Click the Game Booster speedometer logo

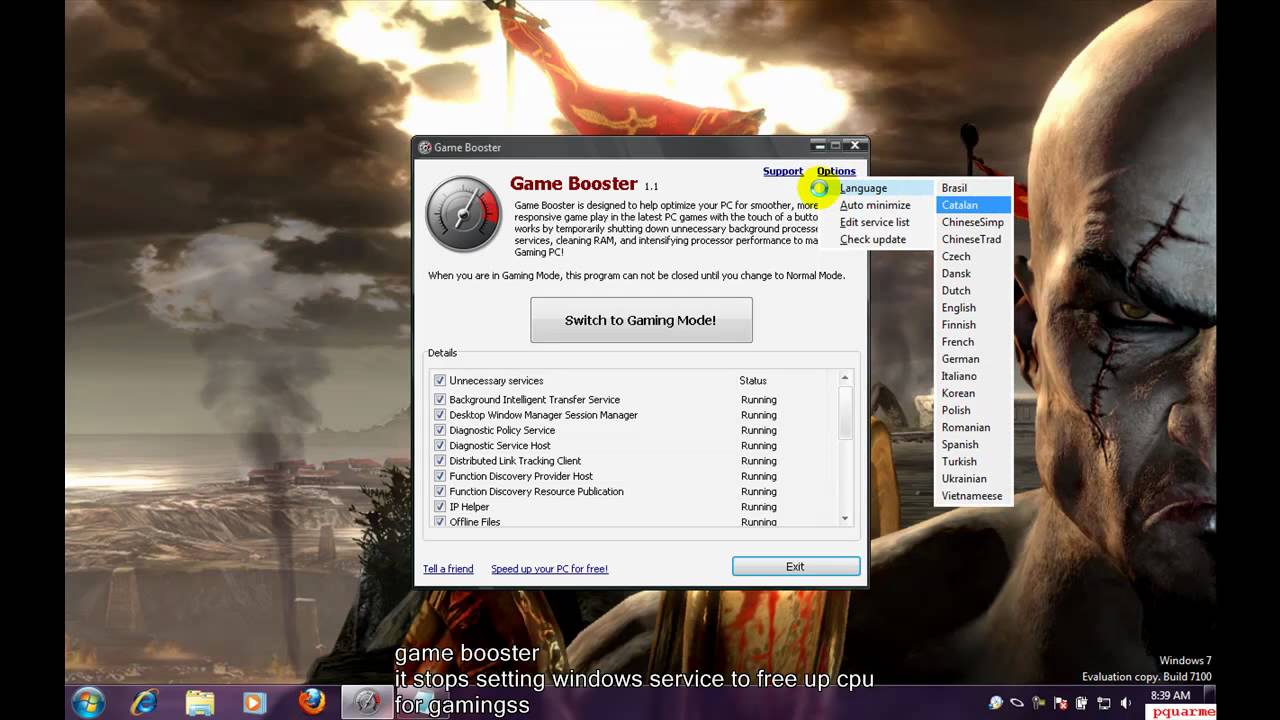(x=463, y=214)
